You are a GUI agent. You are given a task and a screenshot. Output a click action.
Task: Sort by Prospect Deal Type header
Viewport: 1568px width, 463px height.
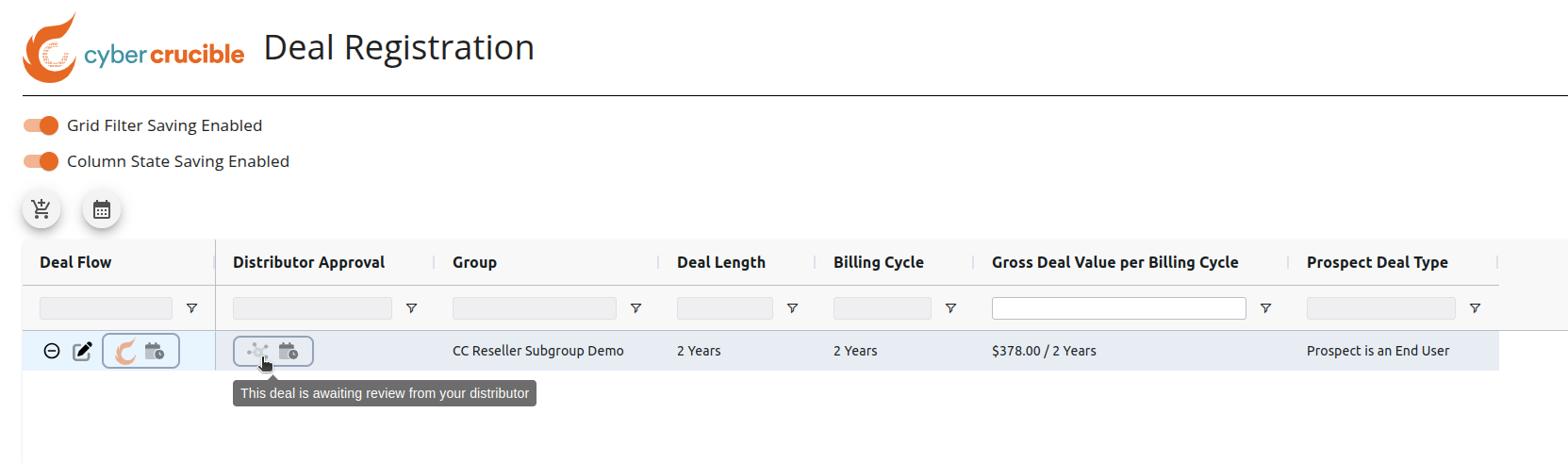pyautogui.click(x=1377, y=262)
